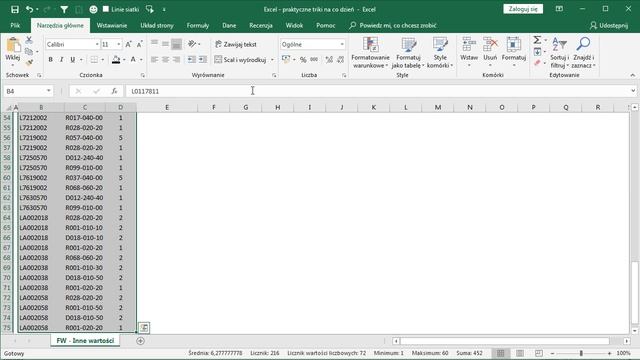640x360 pixels.
Task: Activate the Format Painter brush
Action: coord(29,62)
